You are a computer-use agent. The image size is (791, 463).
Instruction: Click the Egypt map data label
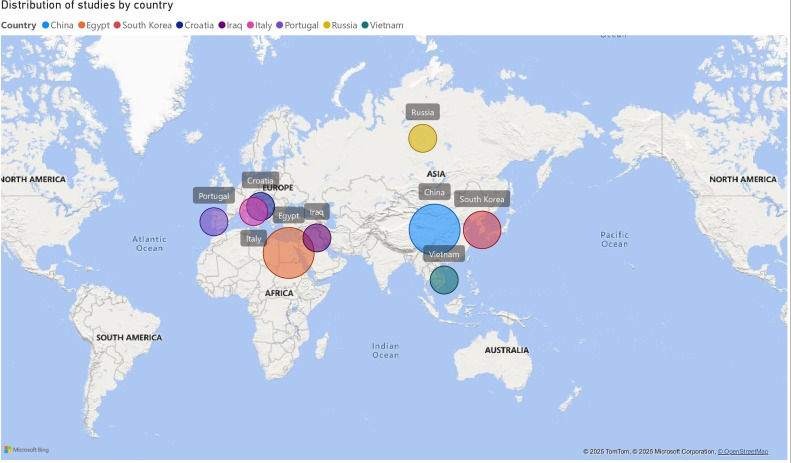point(289,215)
